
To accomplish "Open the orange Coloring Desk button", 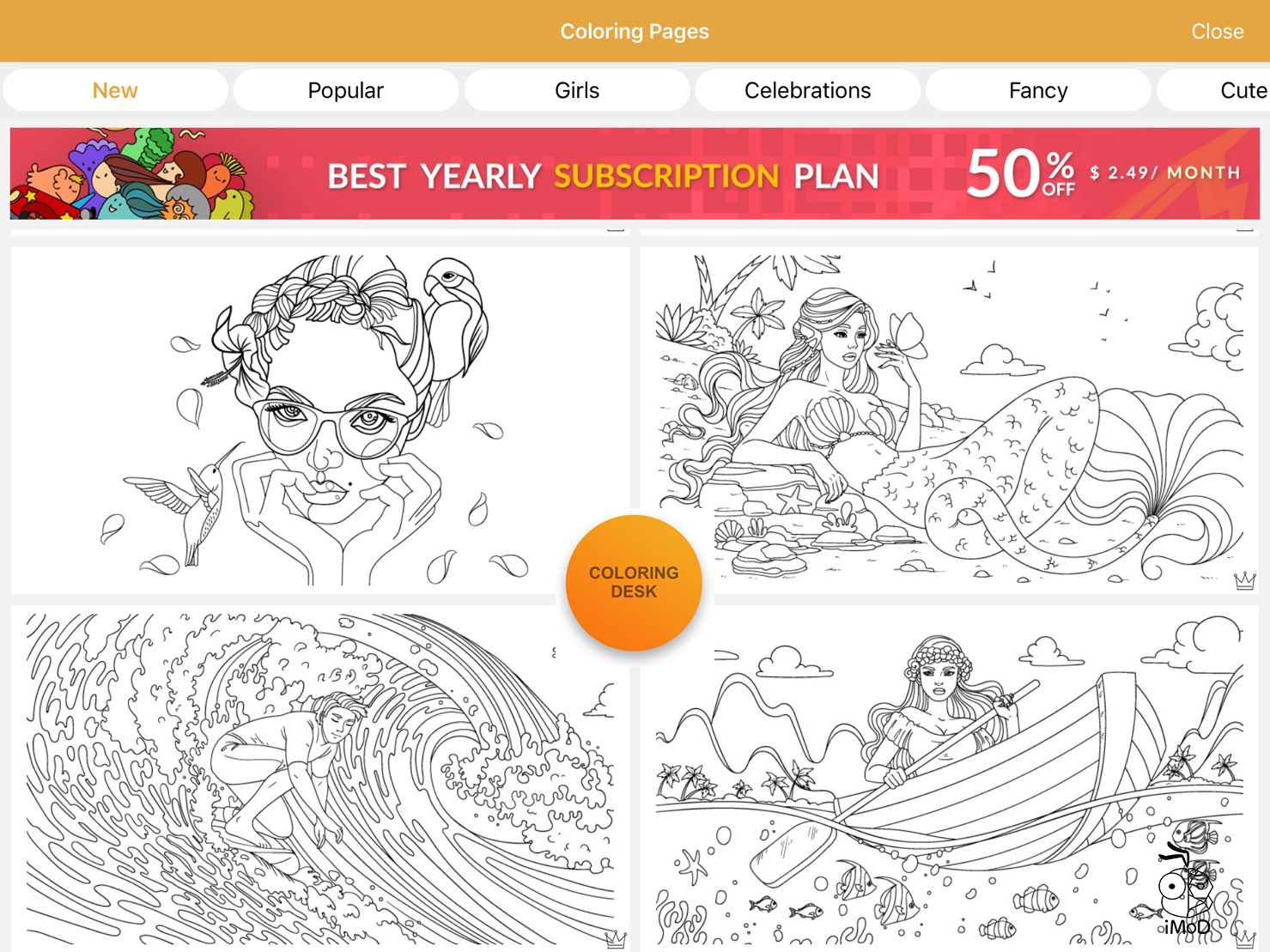I will pos(634,583).
